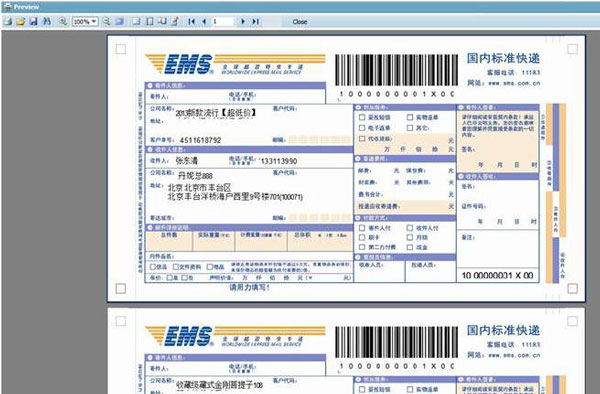600x394 pixels.
Task: Go to next page arrow
Action: (x=243, y=21)
